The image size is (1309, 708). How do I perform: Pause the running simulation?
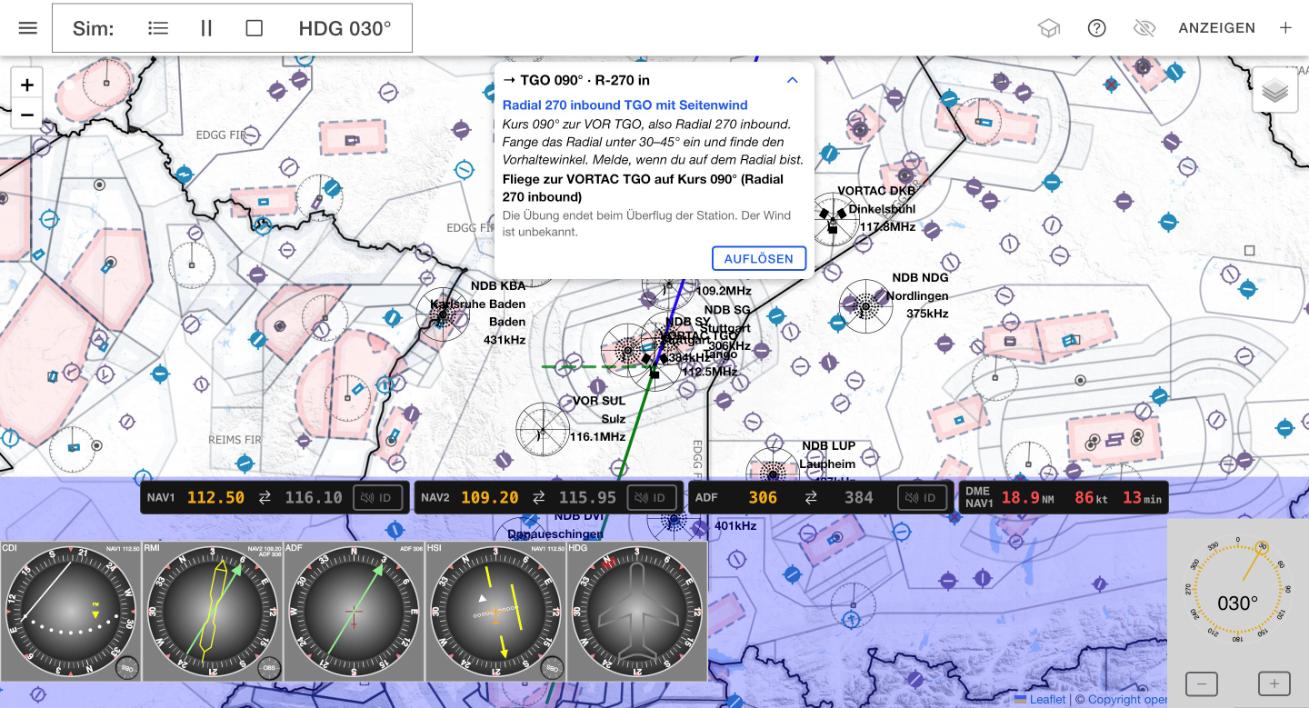pos(206,28)
